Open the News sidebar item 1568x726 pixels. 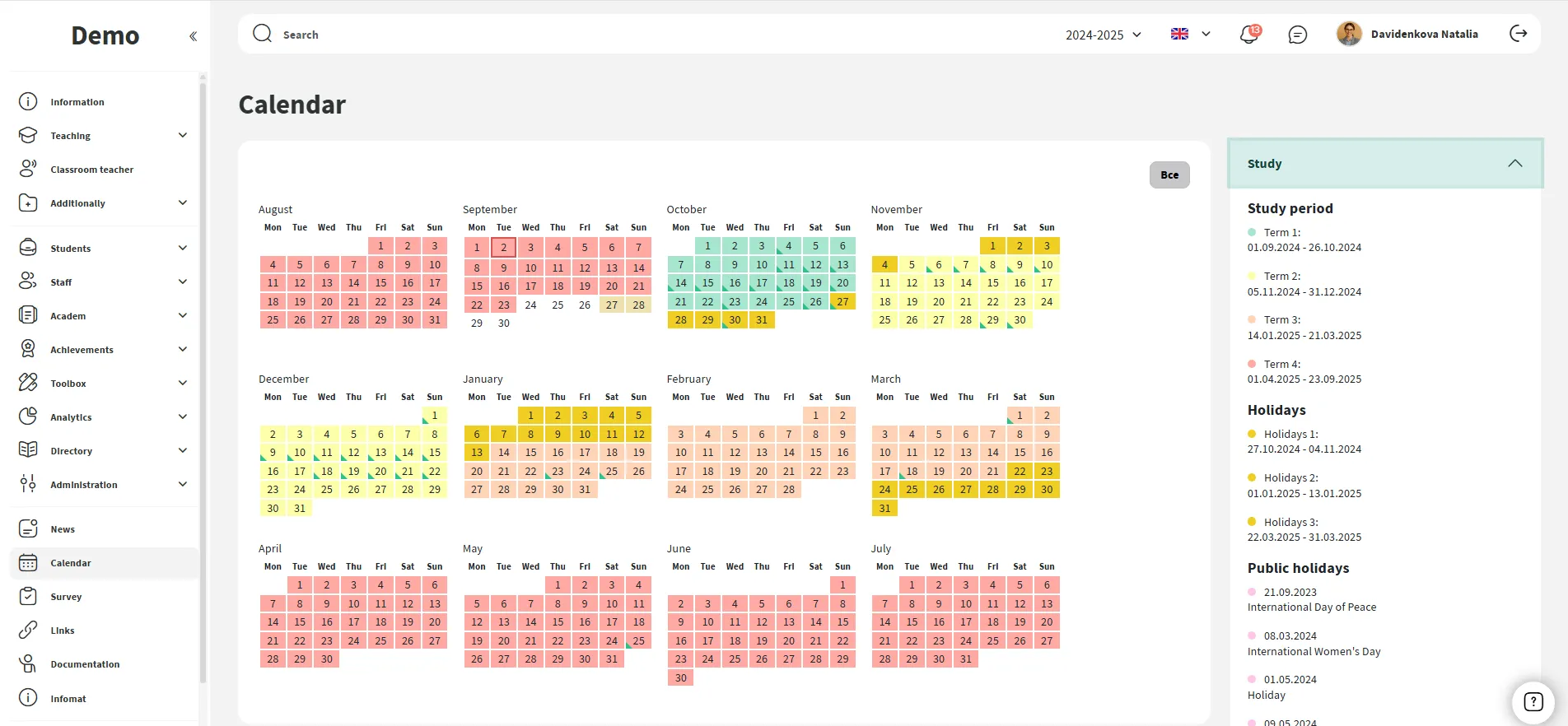click(63, 529)
